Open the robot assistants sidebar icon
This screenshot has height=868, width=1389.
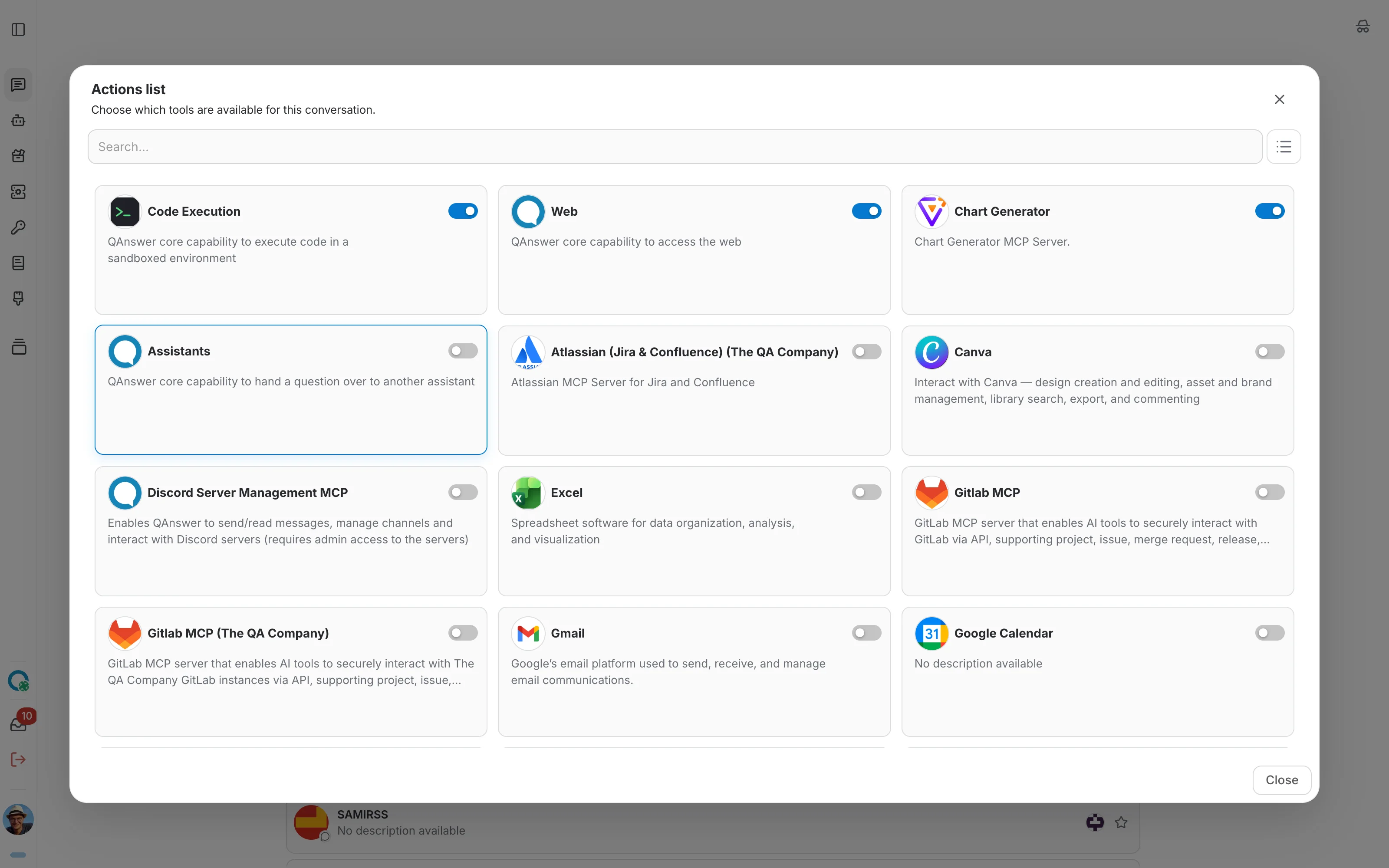point(18,121)
